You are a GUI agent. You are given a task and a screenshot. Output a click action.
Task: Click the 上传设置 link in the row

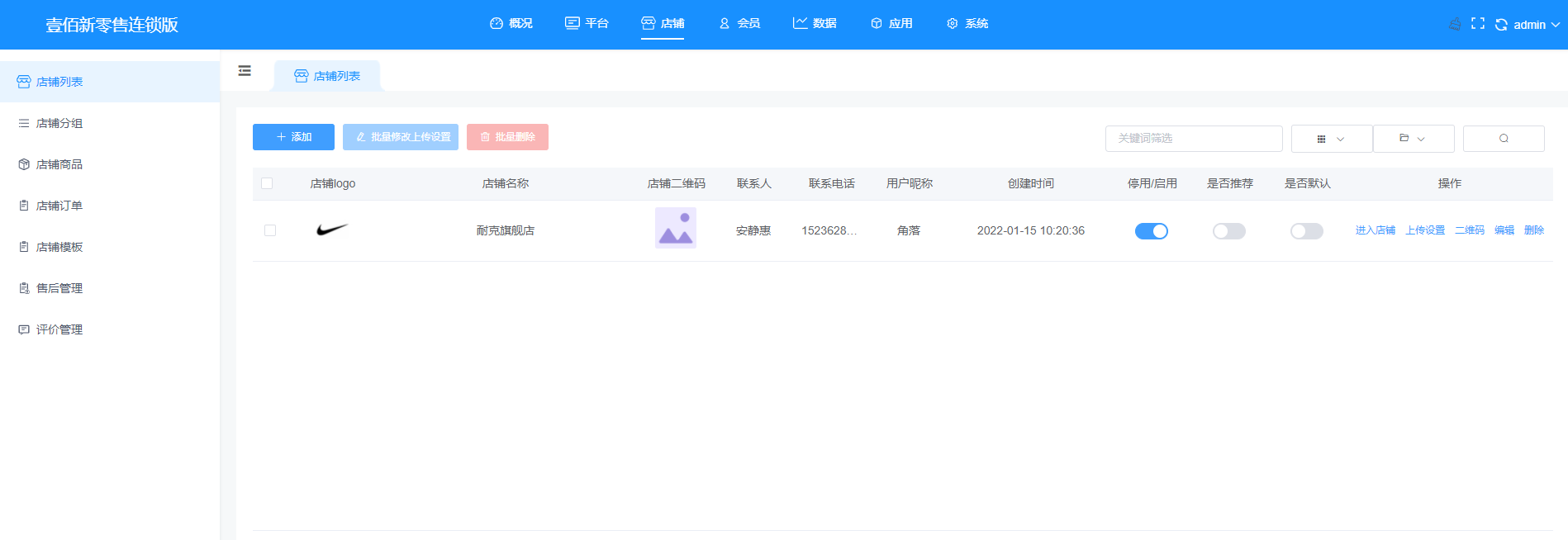pyautogui.click(x=1425, y=230)
